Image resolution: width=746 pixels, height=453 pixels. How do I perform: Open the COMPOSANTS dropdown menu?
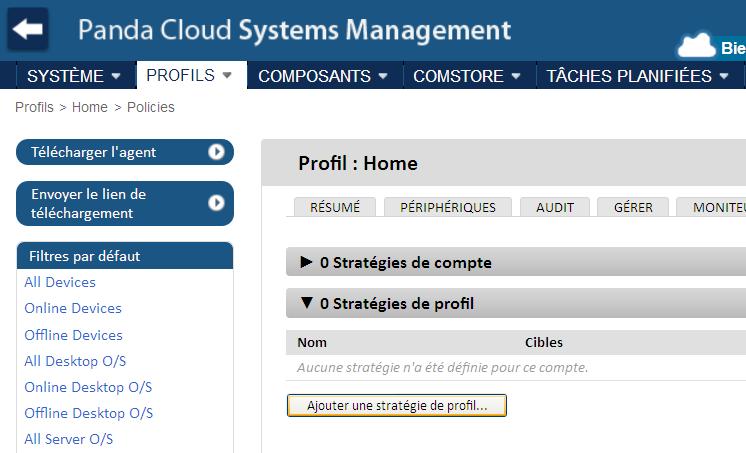tap(323, 76)
